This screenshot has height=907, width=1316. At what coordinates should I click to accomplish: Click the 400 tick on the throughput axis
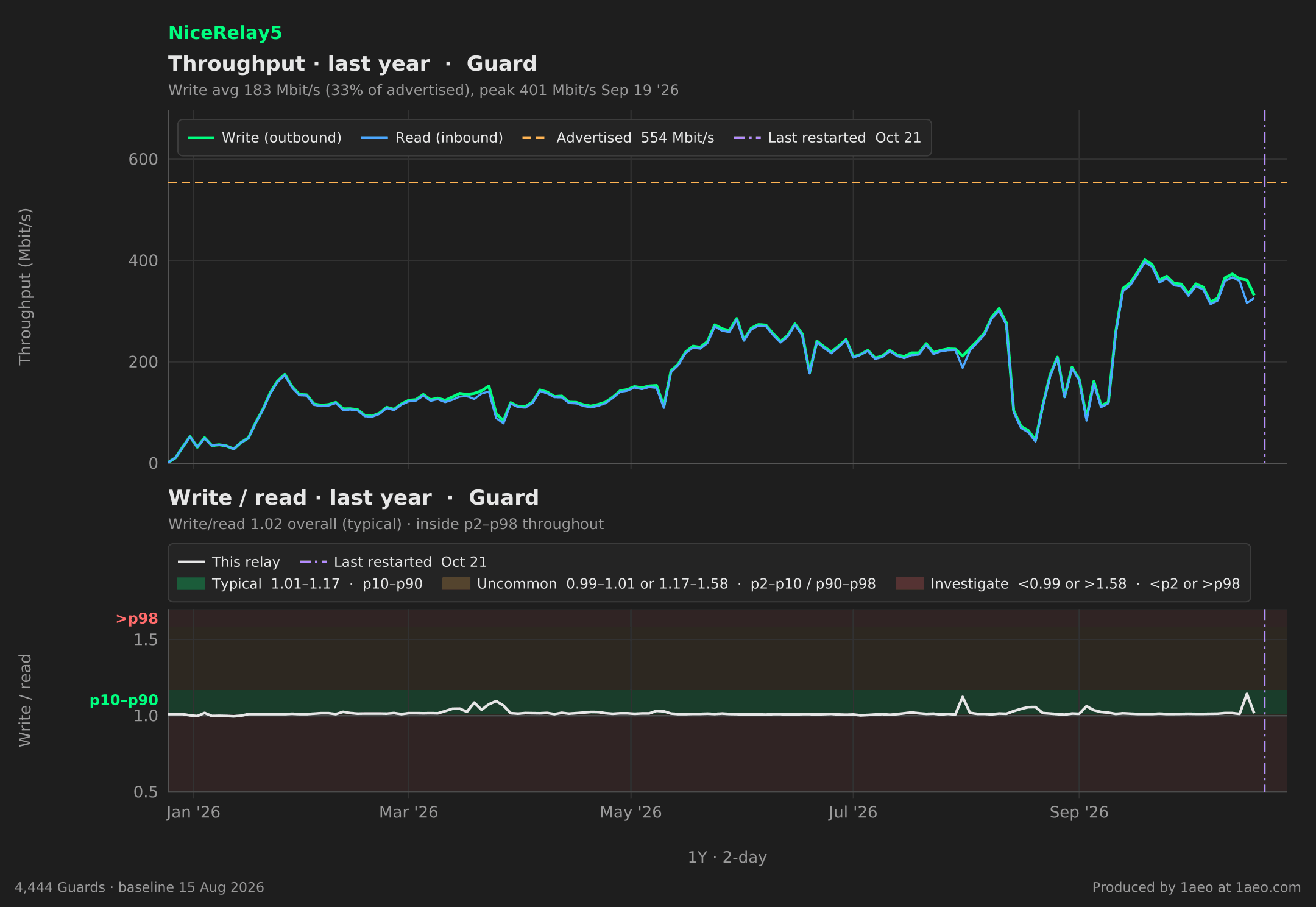(143, 261)
